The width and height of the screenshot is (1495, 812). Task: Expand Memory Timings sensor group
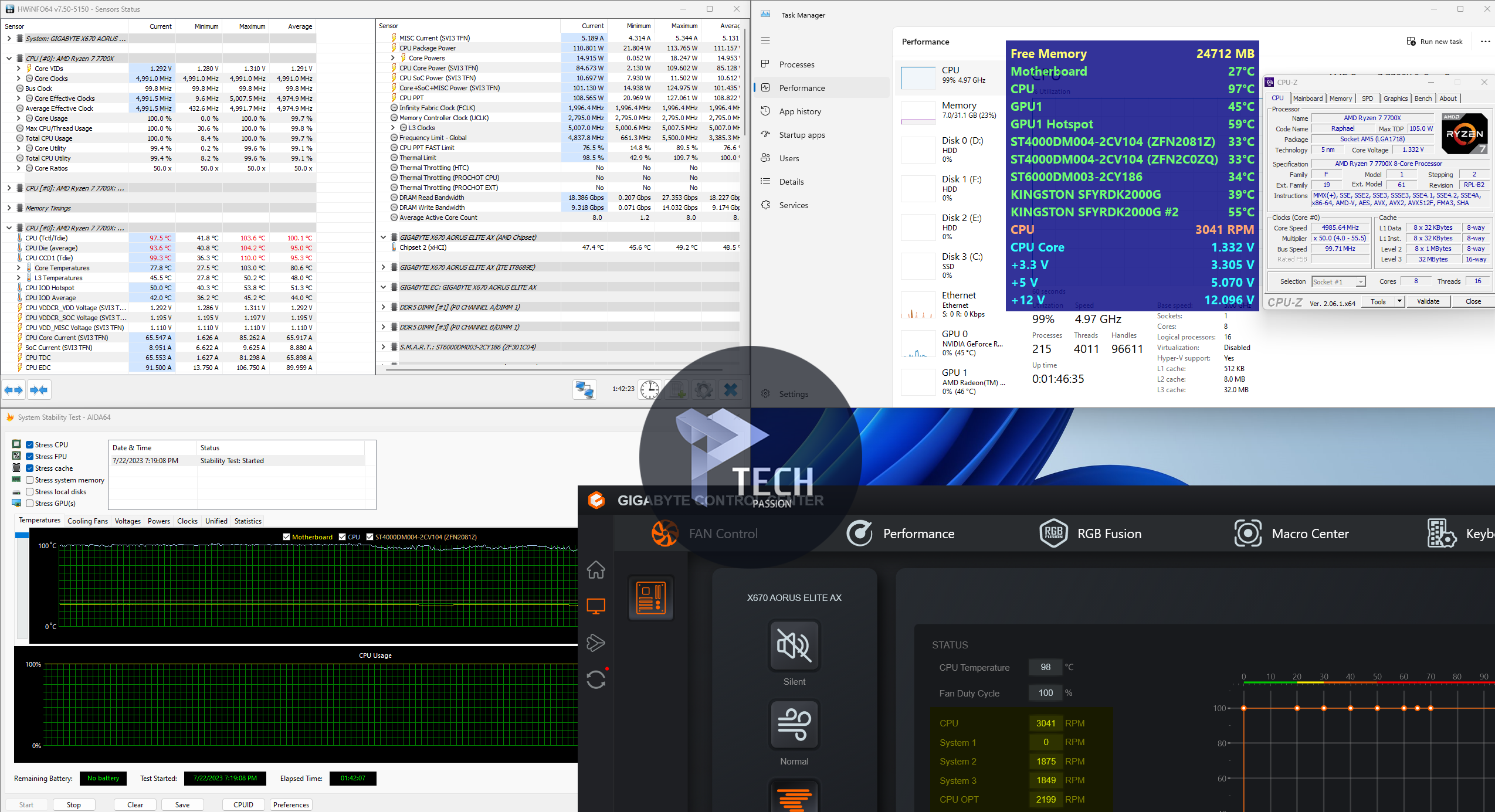9,208
